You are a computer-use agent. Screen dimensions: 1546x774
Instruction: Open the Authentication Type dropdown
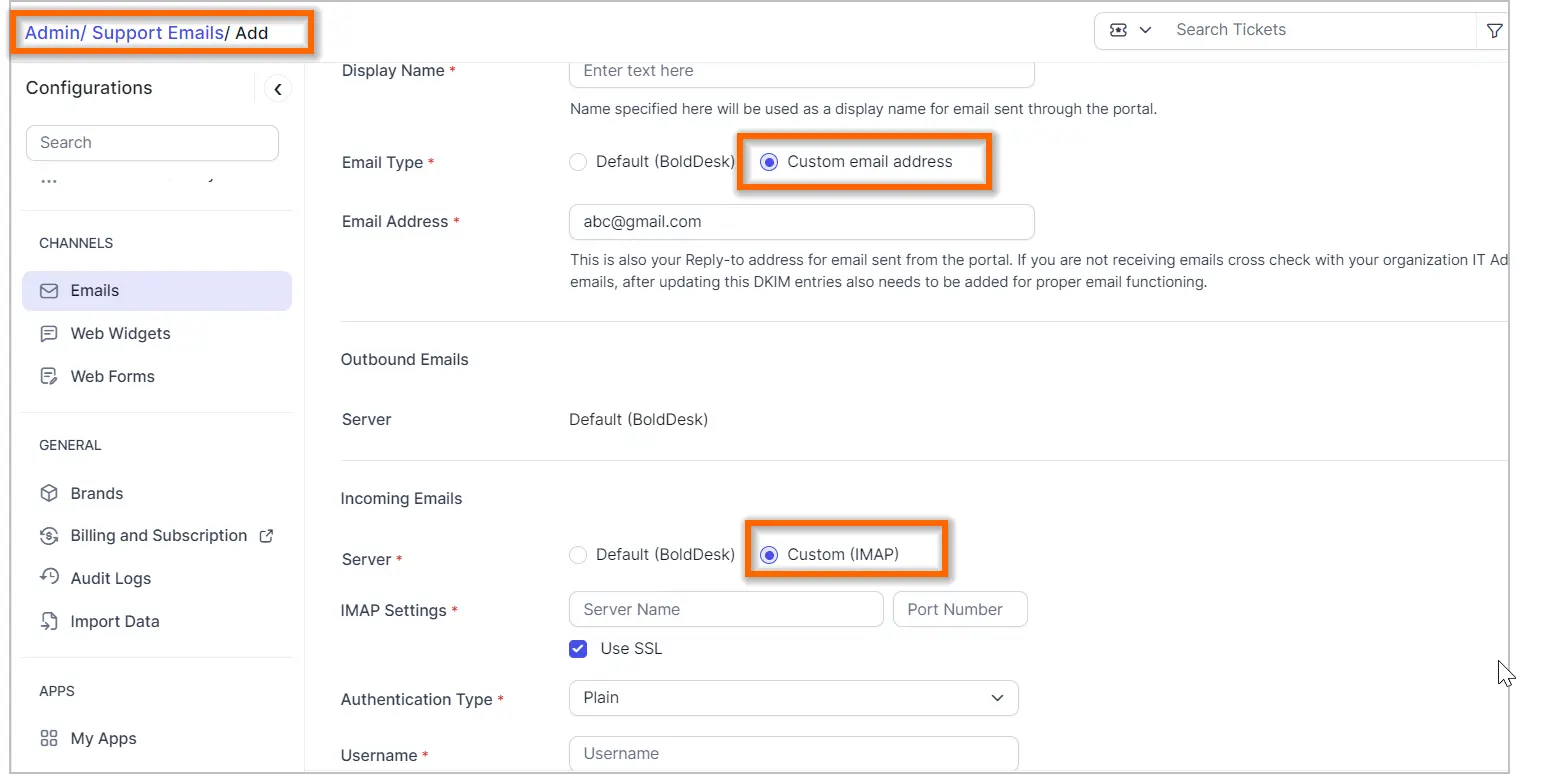click(794, 698)
